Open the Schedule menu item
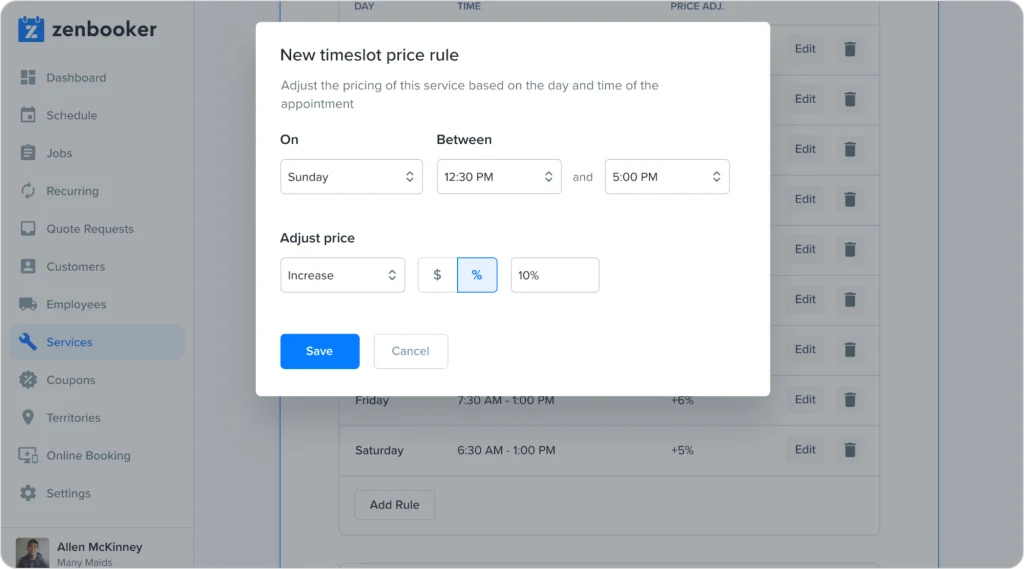Viewport: 1024px width, 569px height. pos(97,115)
